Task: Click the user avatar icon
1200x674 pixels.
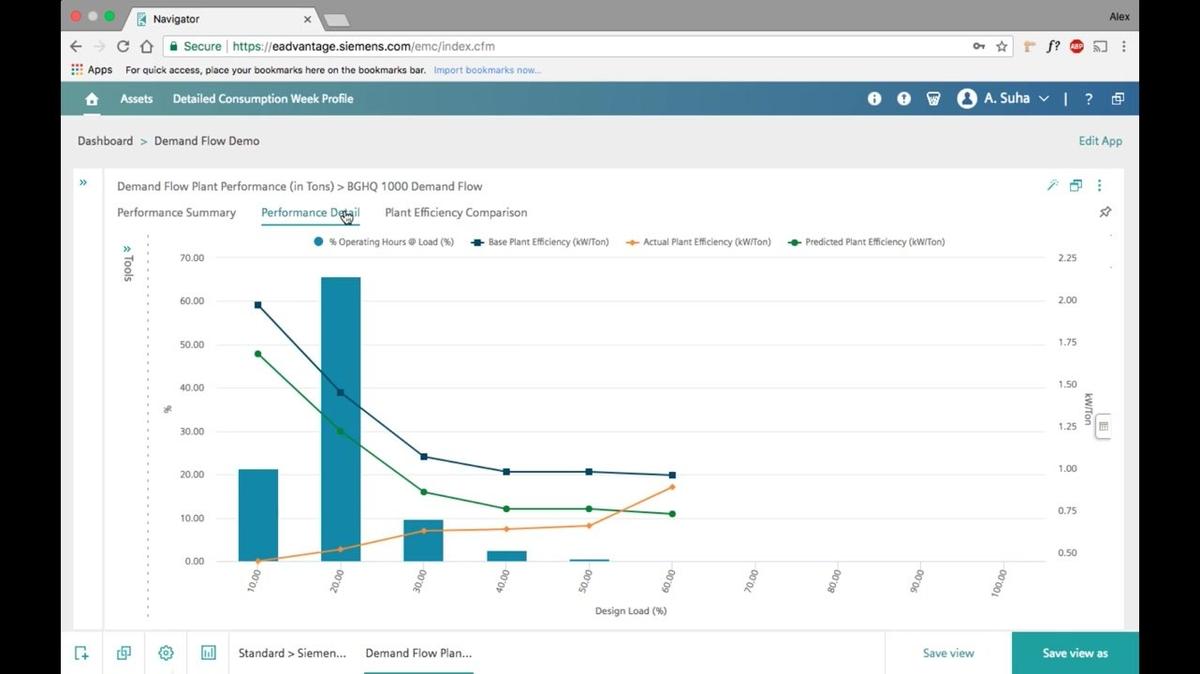Action: pos(967,99)
